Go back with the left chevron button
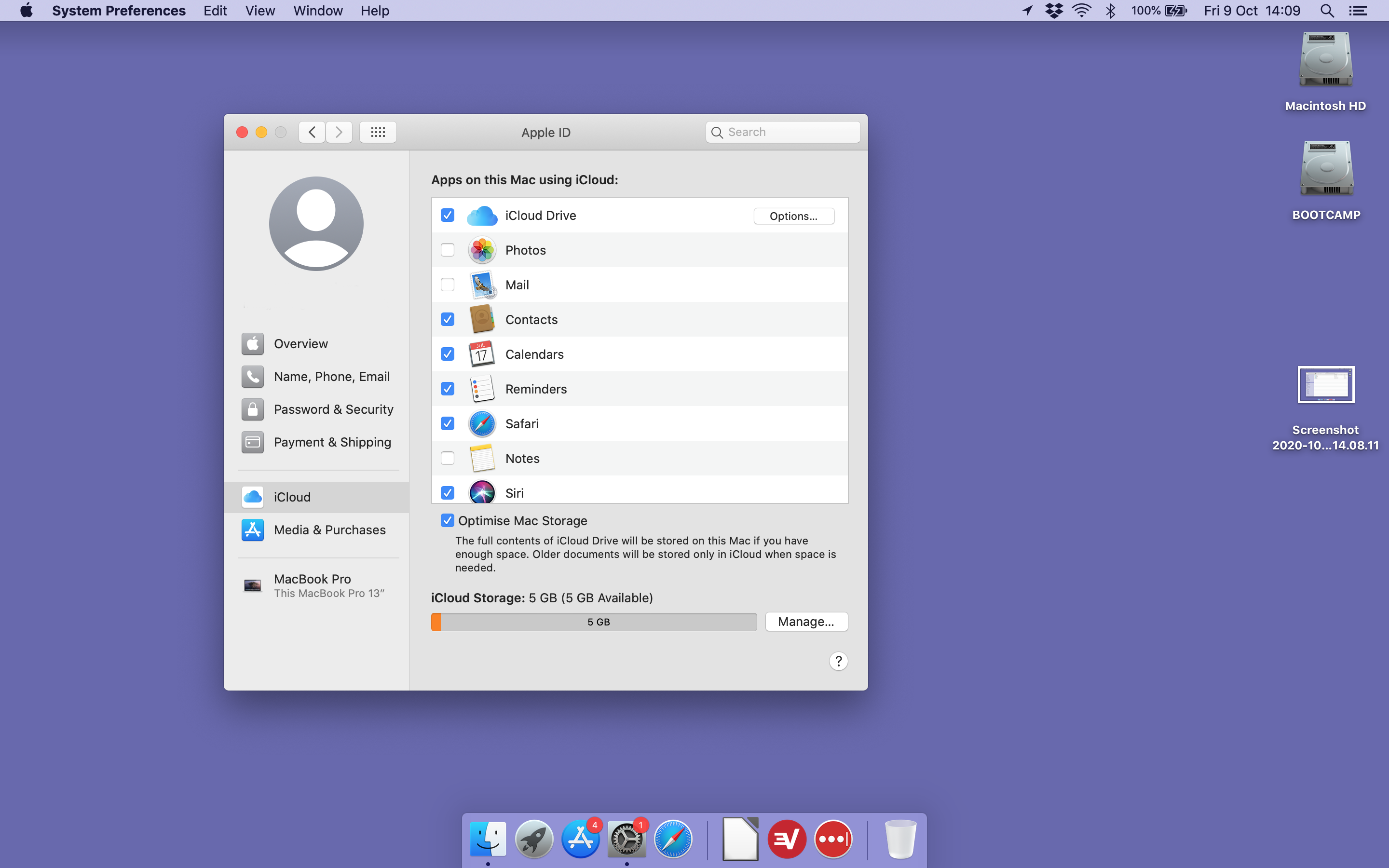The image size is (1389, 868). tap(312, 132)
